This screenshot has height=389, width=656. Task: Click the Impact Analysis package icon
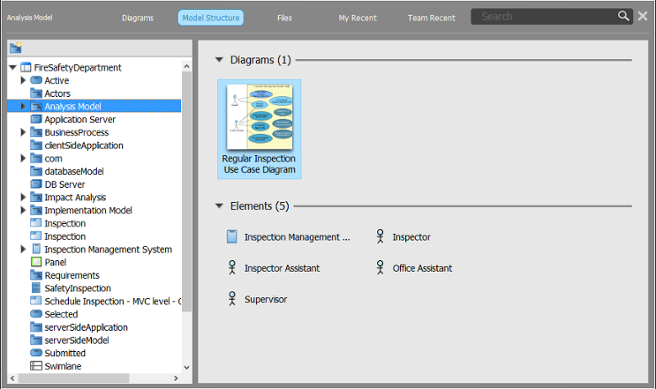click(x=36, y=197)
